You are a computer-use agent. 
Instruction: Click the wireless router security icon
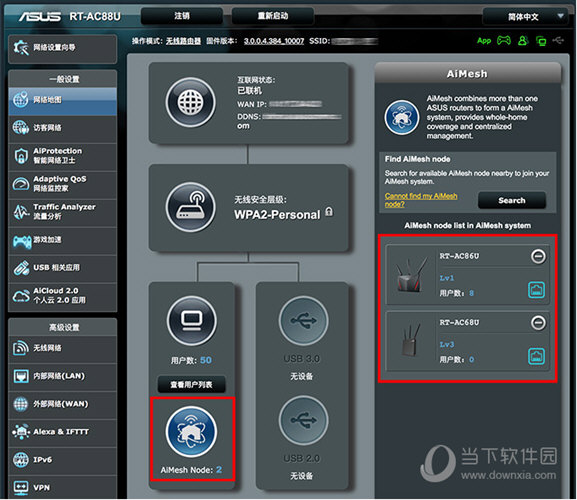pyautogui.click(x=190, y=207)
